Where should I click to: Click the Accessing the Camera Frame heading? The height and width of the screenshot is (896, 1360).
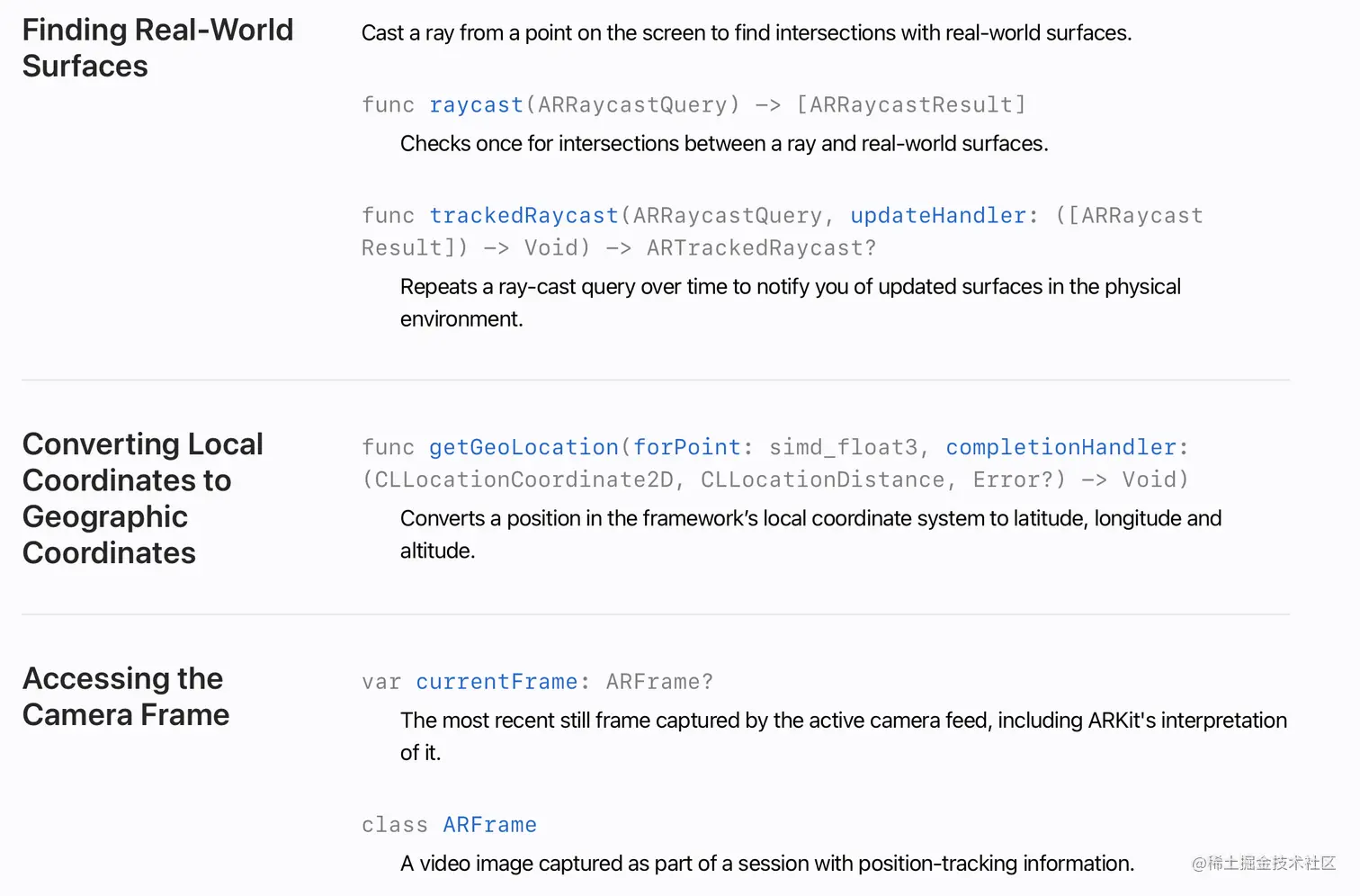tap(126, 696)
